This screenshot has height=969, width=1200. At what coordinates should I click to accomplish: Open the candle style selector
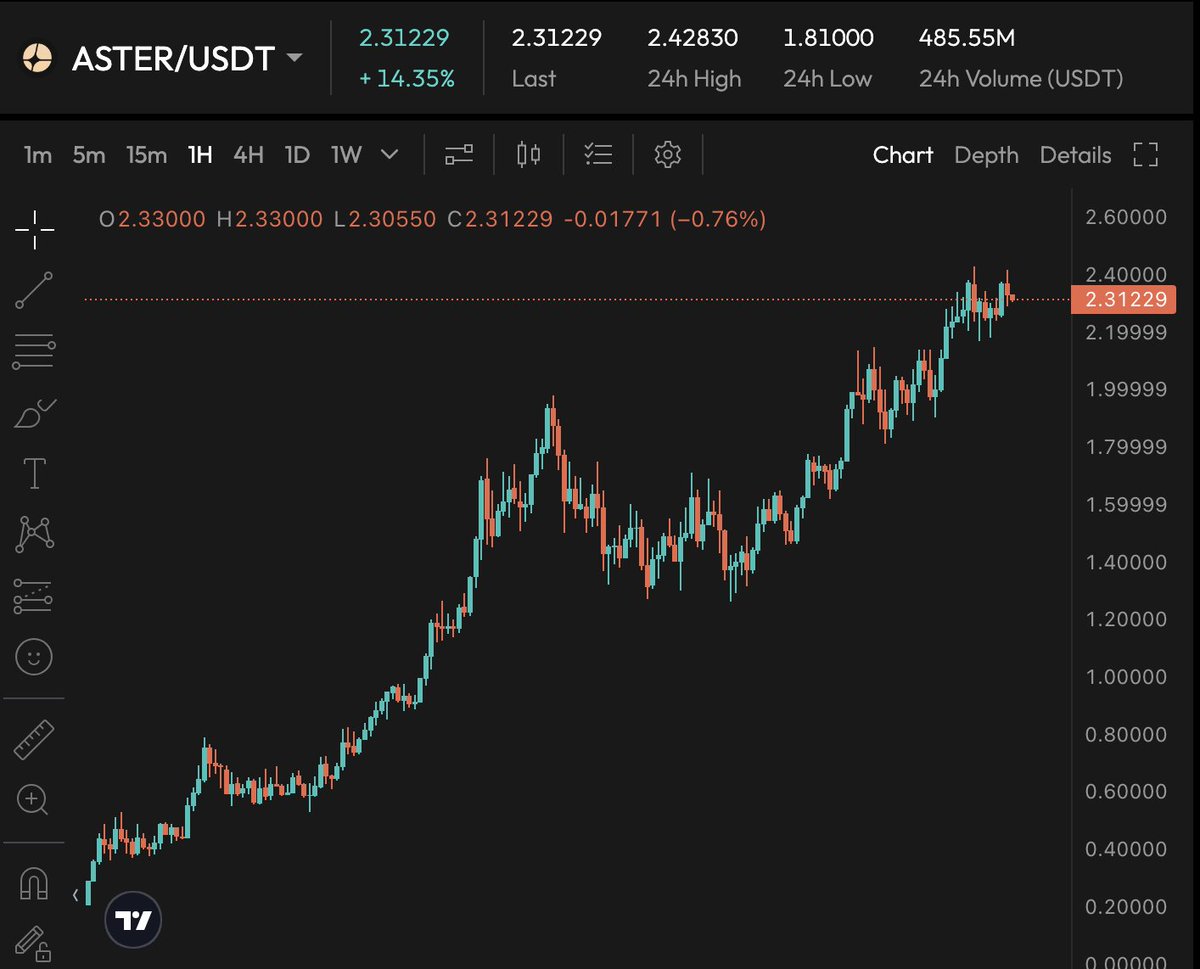click(527, 155)
